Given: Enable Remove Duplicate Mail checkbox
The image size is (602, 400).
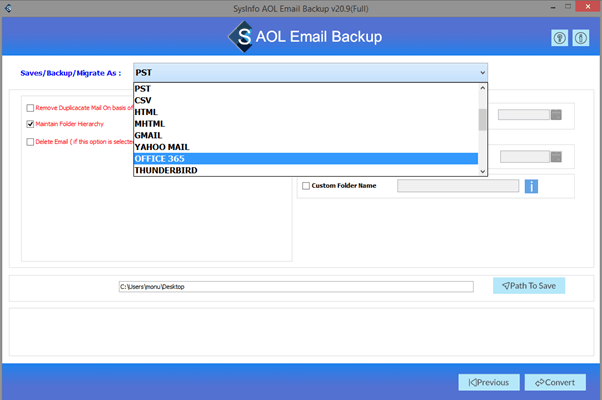Looking at the screenshot, I should (x=30, y=108).
